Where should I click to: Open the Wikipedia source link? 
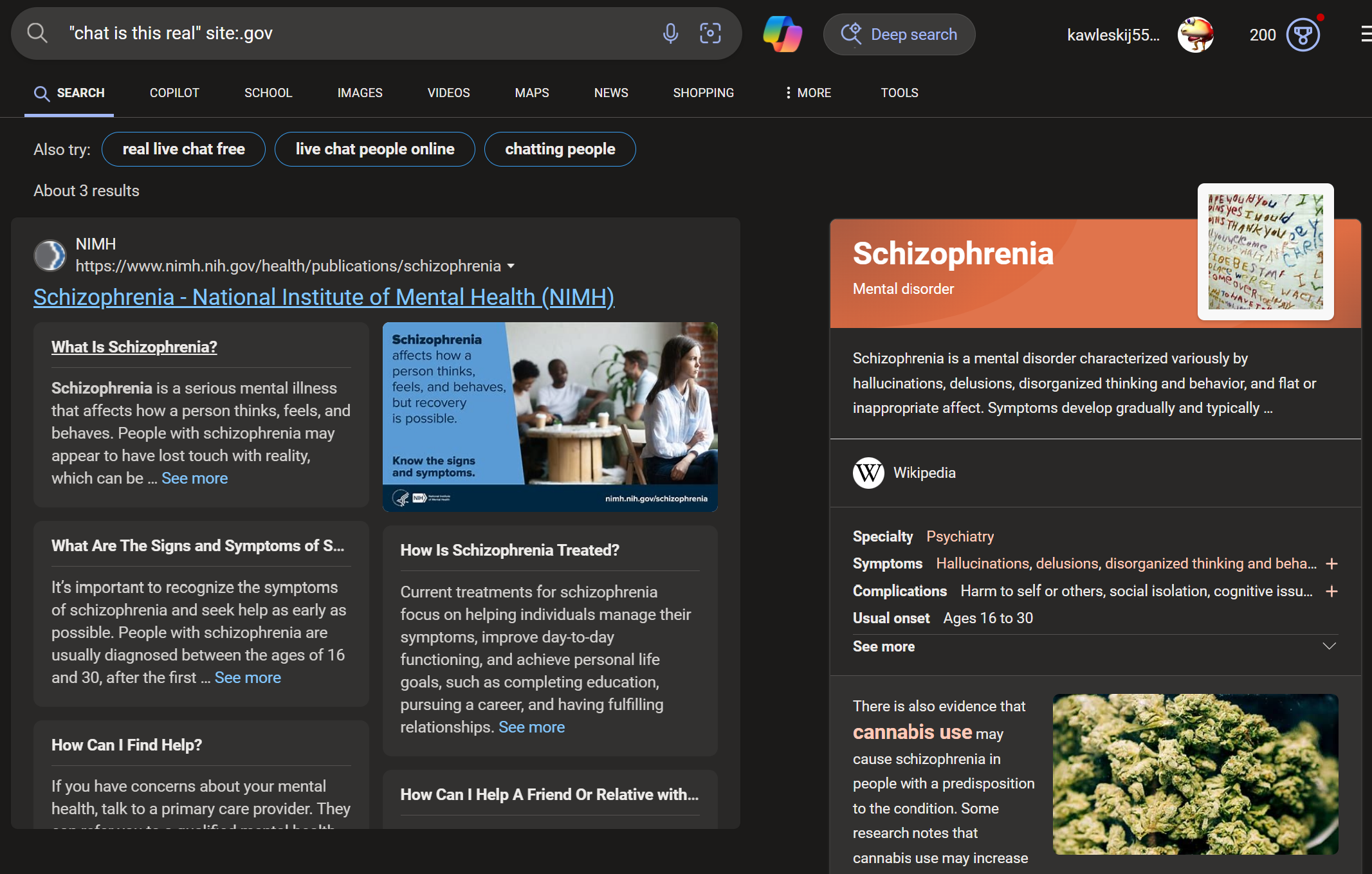point(924,473)
